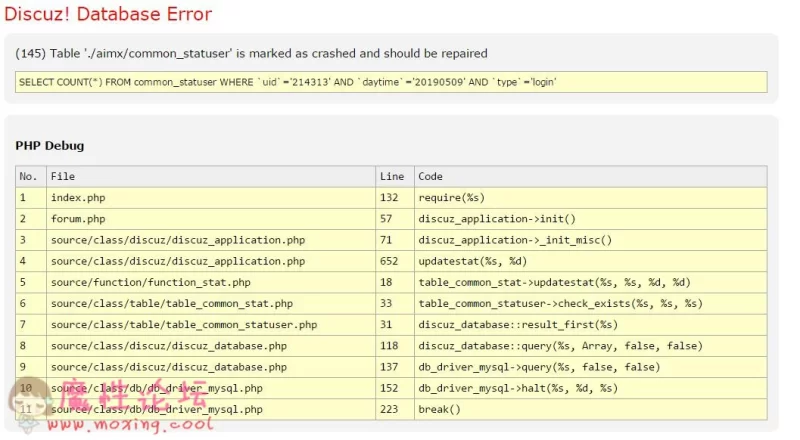Click the 'File' column header

(211, 176)
